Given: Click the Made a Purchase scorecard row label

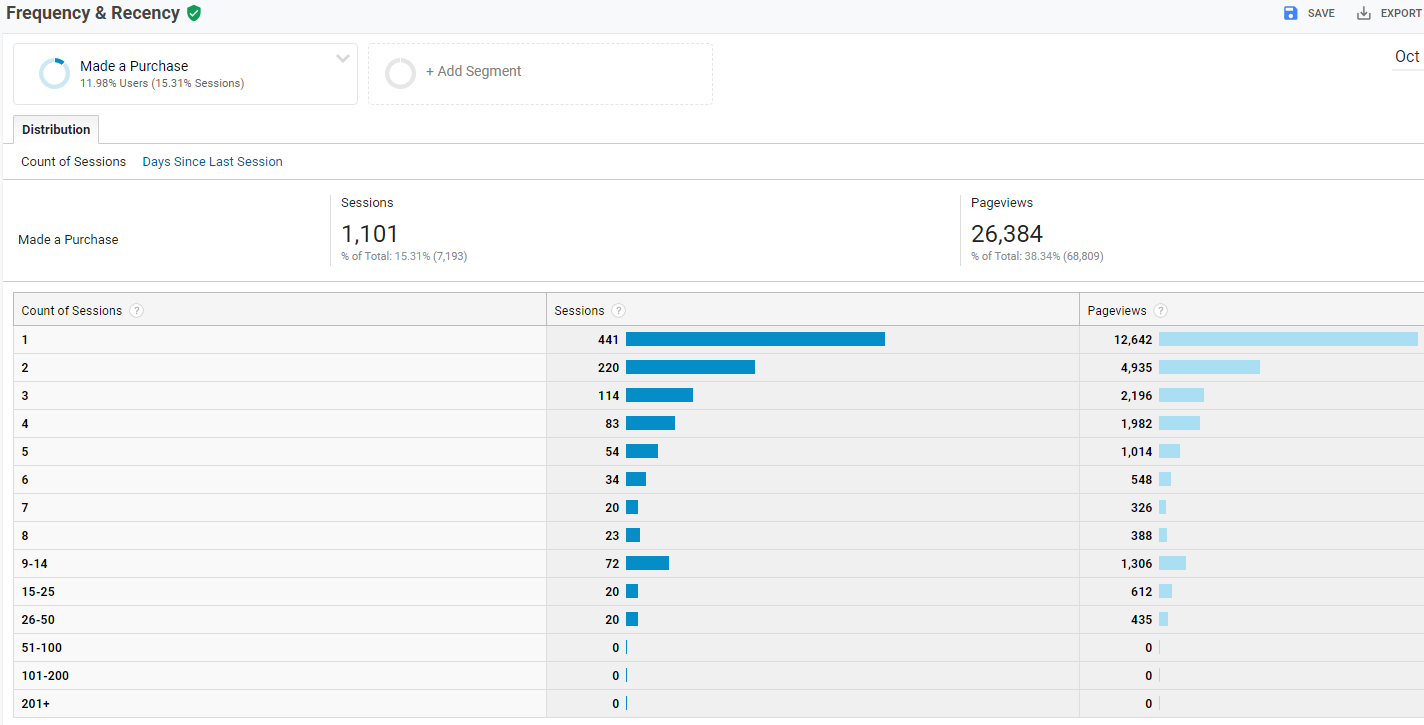Looking at the screenshot, I should tap(68, 240).
